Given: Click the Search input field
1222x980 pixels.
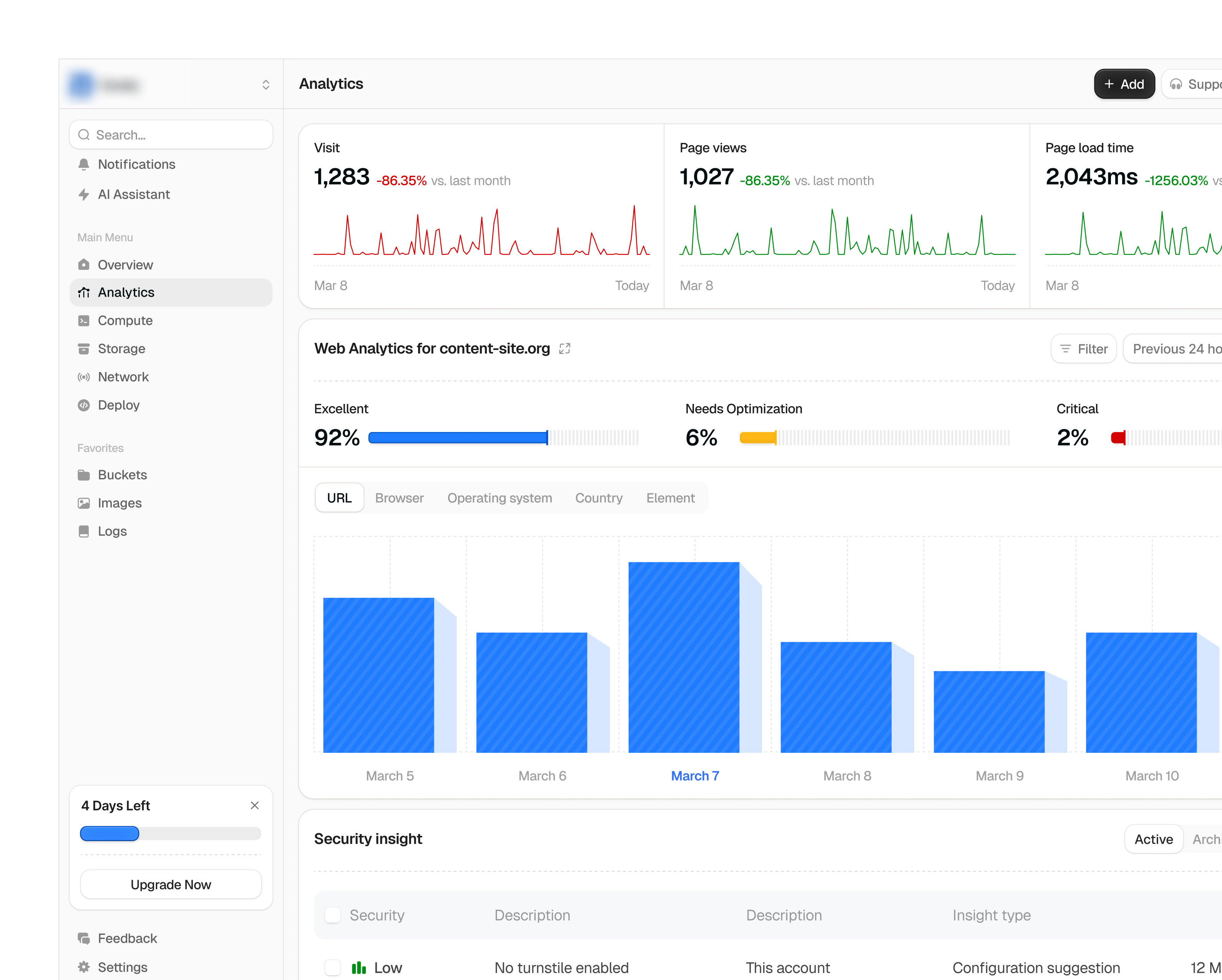Looking at the screenshot, I should click(x=171, y=135).
